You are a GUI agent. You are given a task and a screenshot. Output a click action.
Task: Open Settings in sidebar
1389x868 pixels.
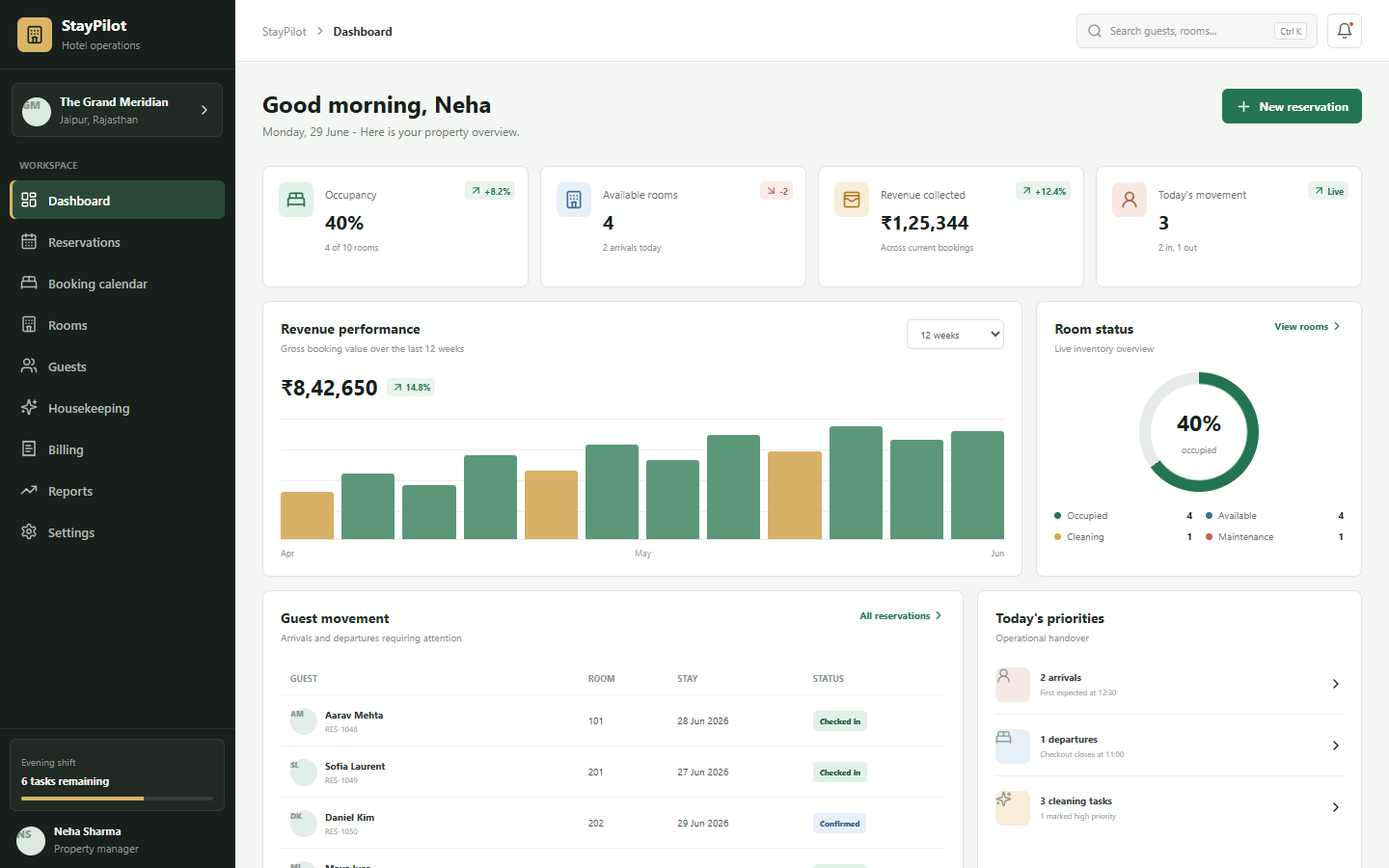(x=118, y=532)
